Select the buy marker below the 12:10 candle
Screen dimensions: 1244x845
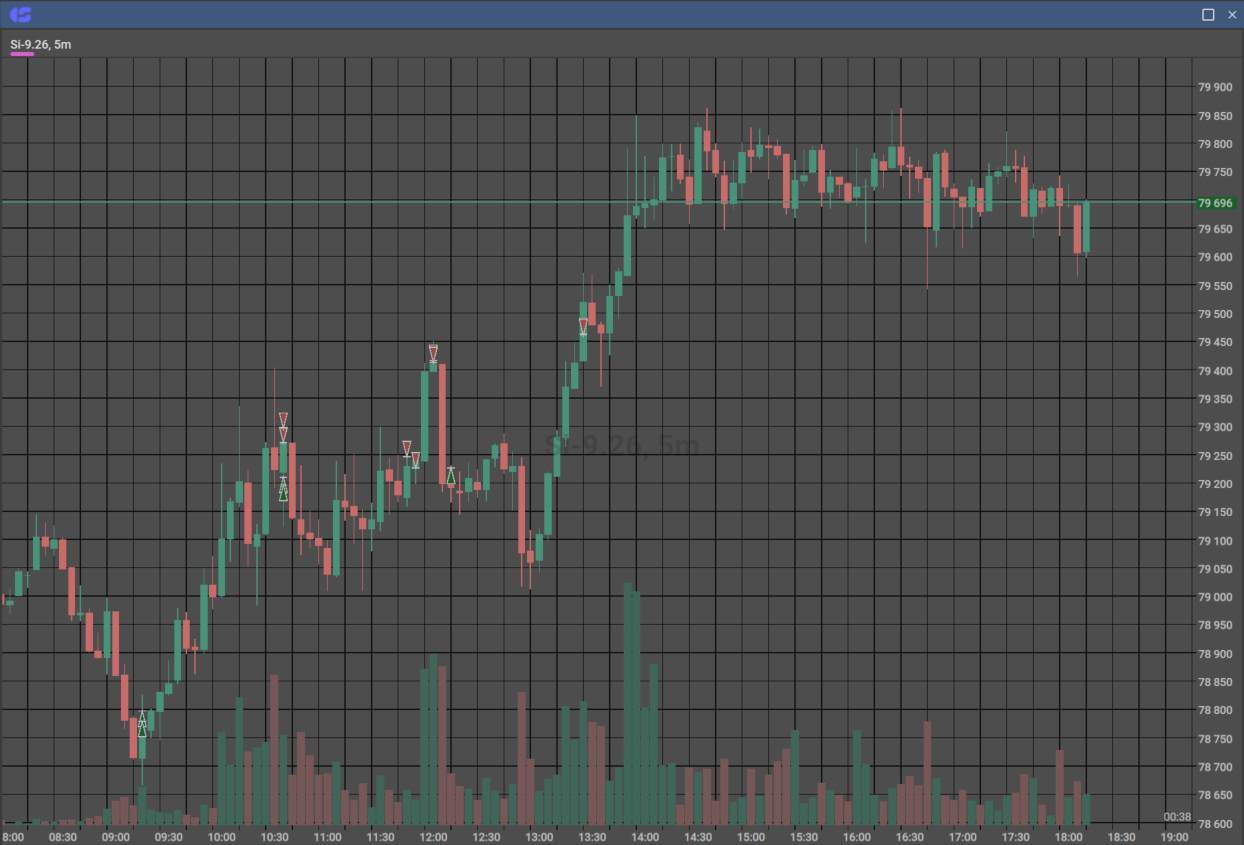[451, 476]
